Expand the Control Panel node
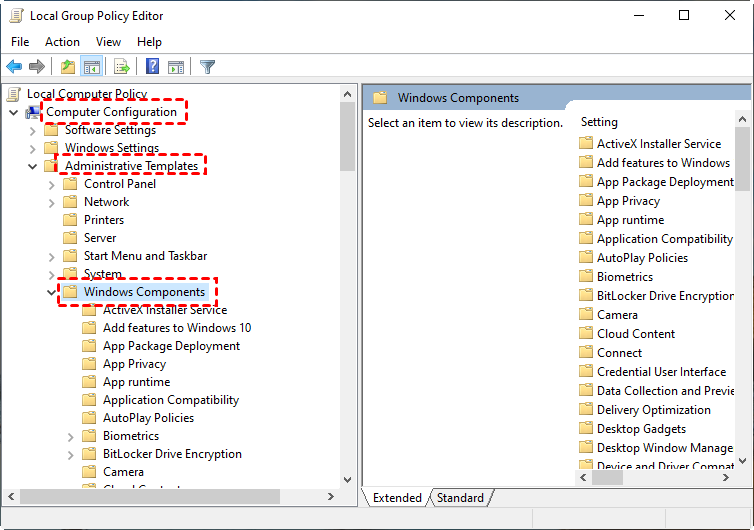754x530 pixels. click(51, 185)
